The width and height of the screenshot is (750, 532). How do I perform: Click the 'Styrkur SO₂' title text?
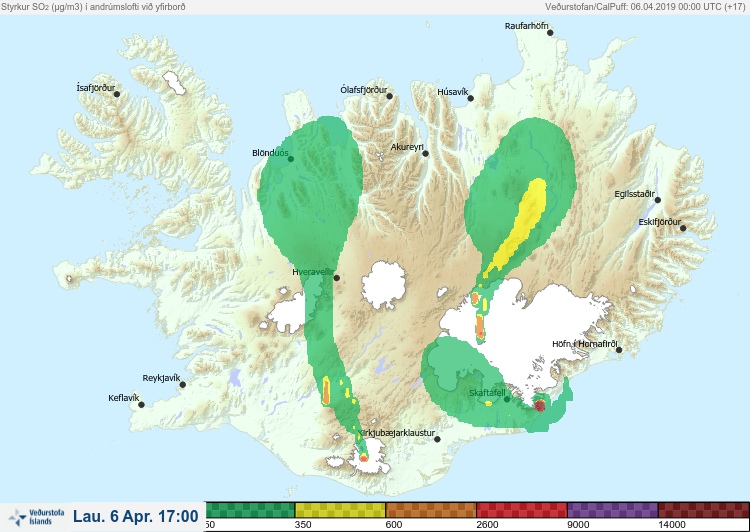[x=93, y=7]
